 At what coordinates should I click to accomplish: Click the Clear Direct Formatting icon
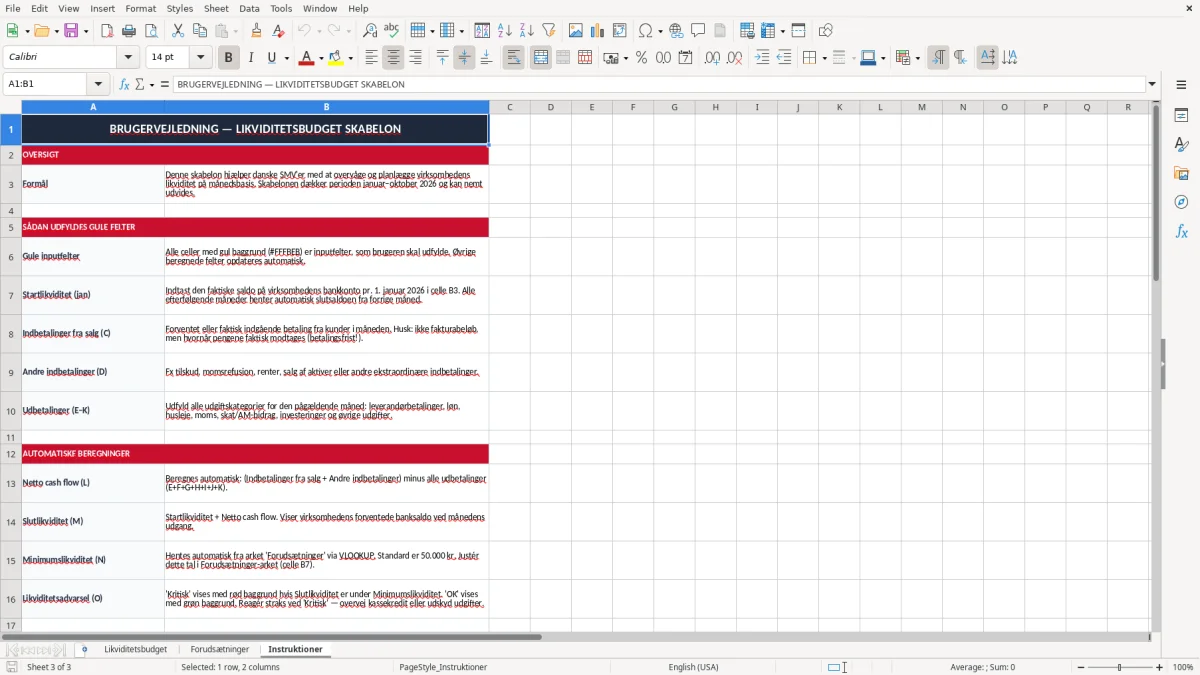click(x=279, y=31)
